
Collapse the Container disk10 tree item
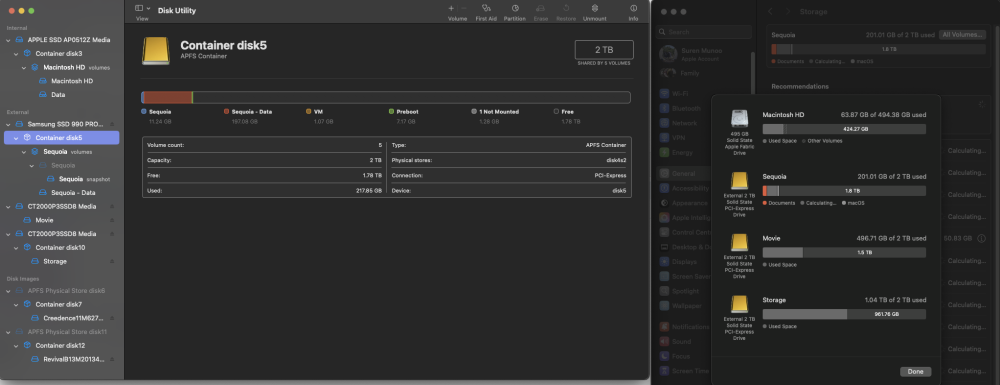pyautogui.click(x=17, y=247)
